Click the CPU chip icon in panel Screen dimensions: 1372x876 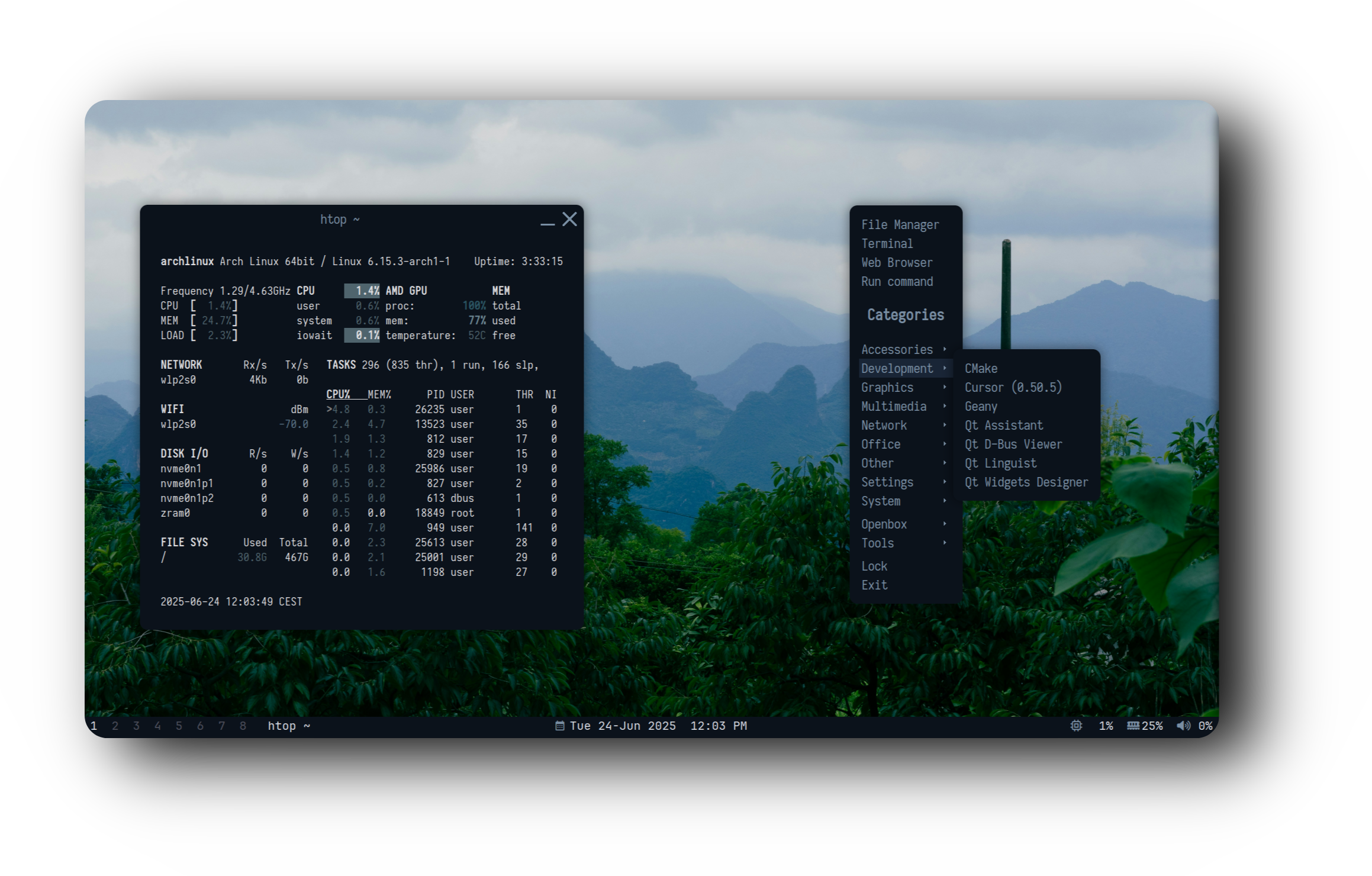1076,726
